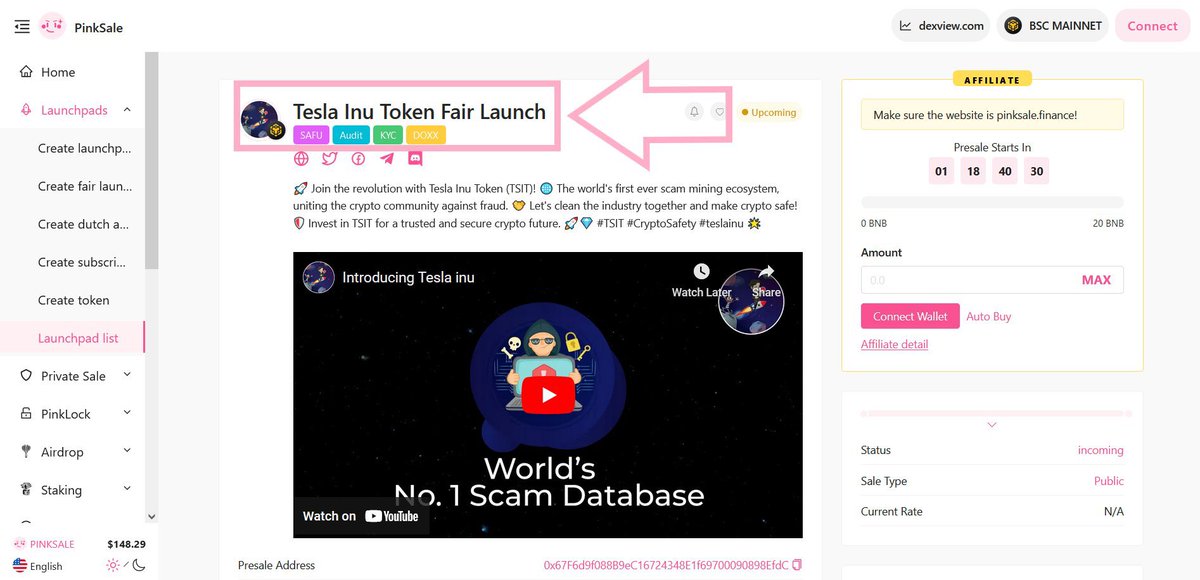Viewport: 1200px width, 580px height.
Task: Click the KYC badge
Action: (388, 135)
